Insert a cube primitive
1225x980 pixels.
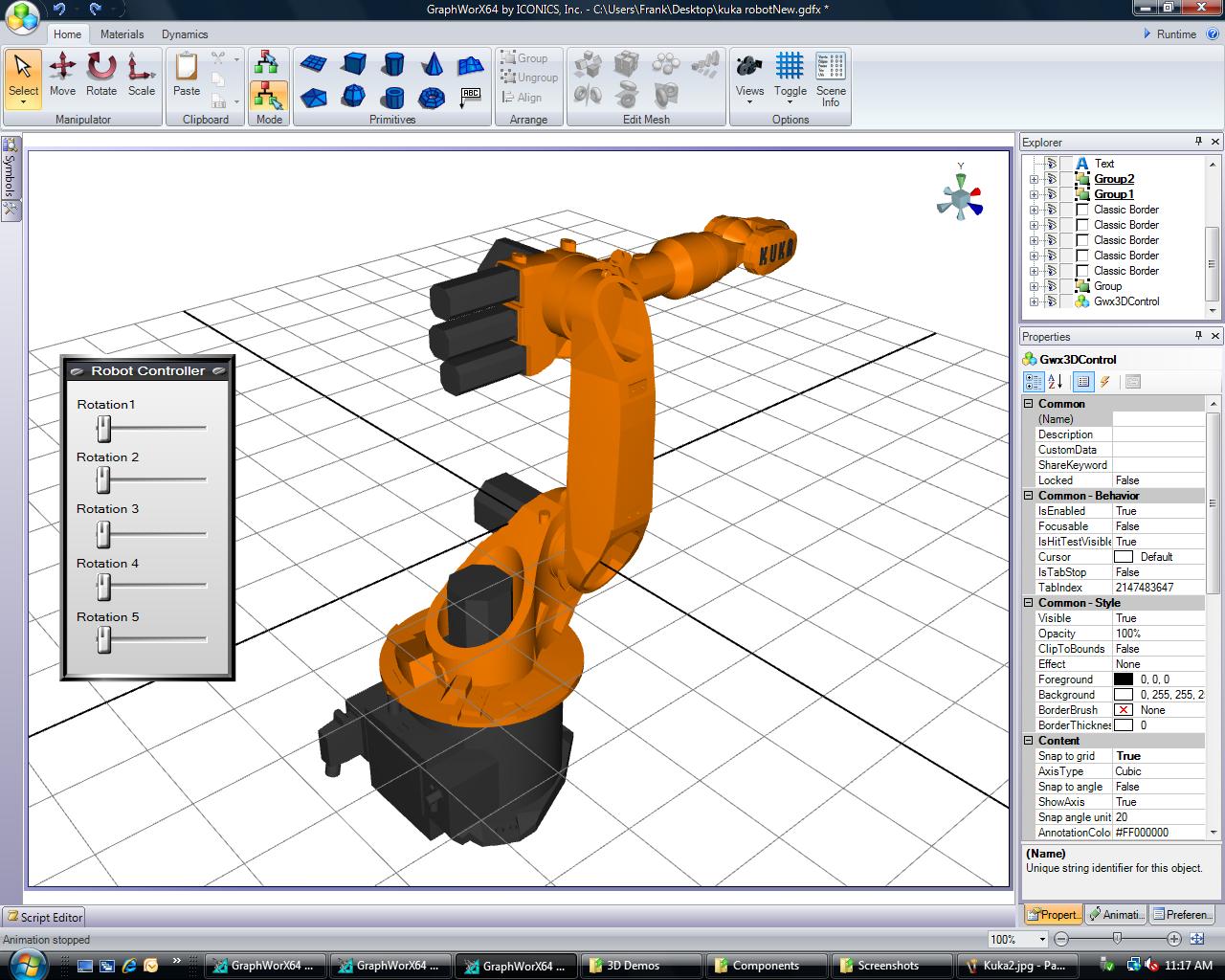pyautogui.click(x=353, y=64)
